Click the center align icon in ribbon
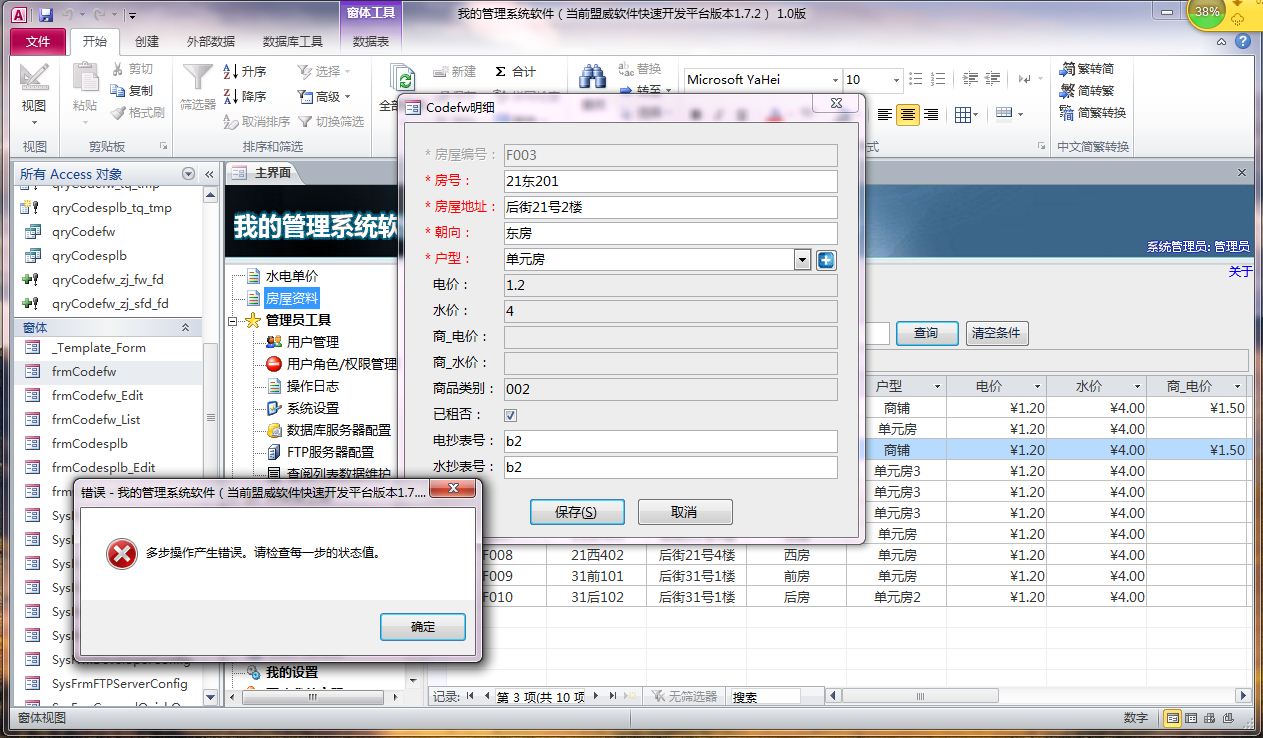 pyautogui.click(x=907, y=115)
